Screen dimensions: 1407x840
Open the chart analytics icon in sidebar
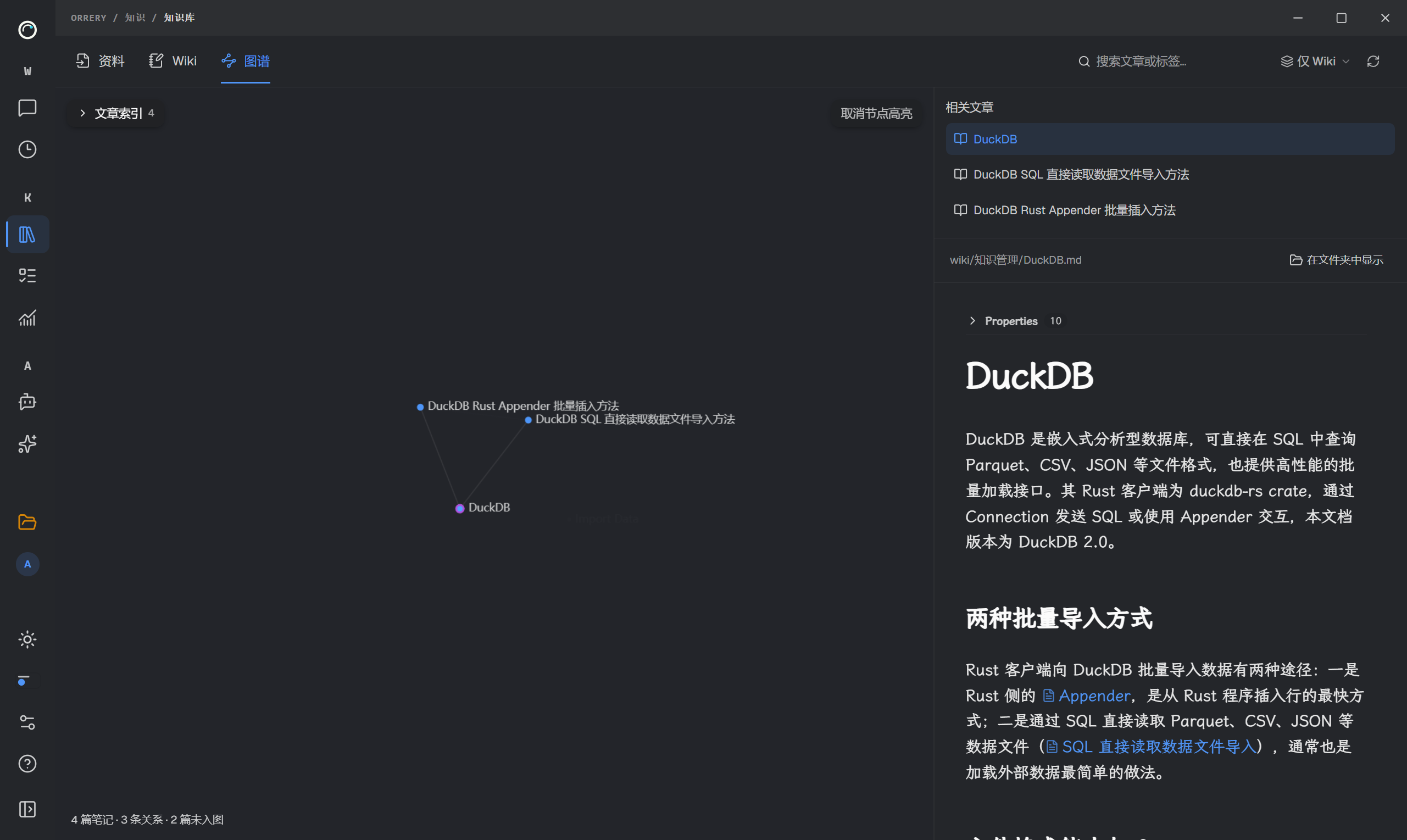tap(27, 318)
